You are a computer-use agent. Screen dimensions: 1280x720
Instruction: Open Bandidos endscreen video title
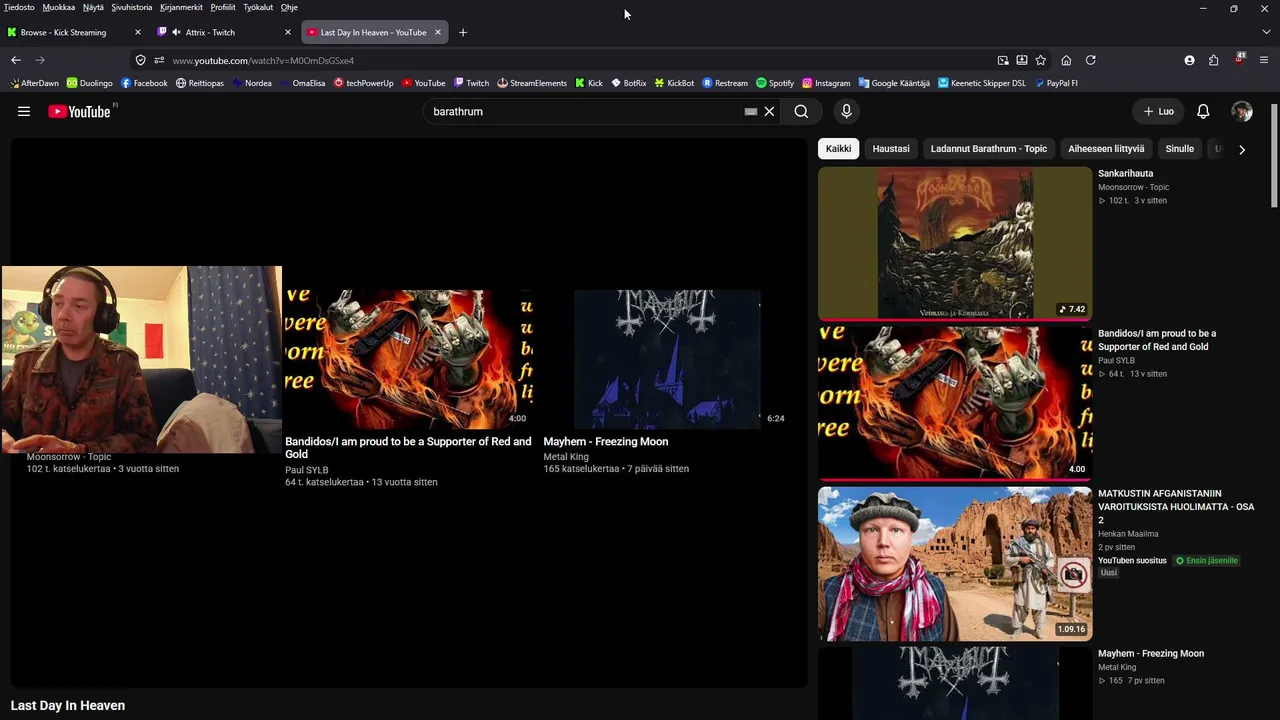coord(408,448)
